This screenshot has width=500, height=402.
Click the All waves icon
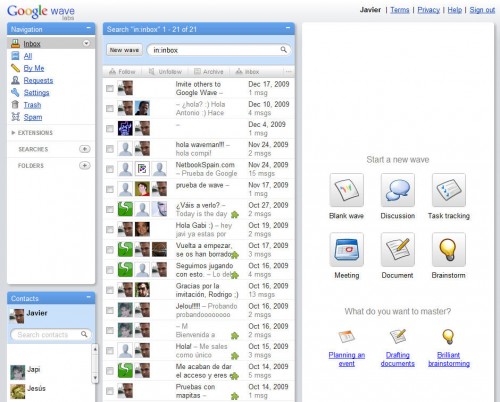coord(15,56)
